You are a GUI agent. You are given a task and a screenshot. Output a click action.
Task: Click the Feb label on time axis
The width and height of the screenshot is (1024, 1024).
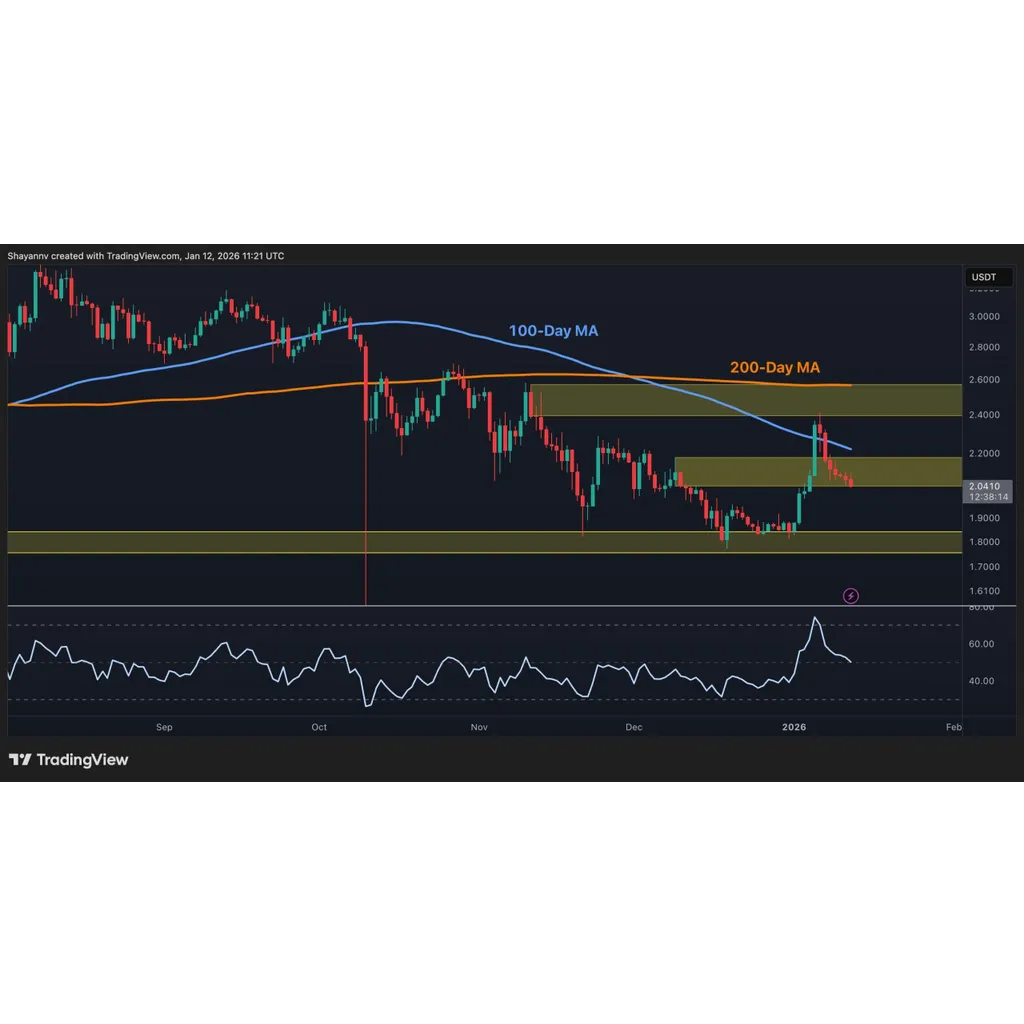(953, 727)
